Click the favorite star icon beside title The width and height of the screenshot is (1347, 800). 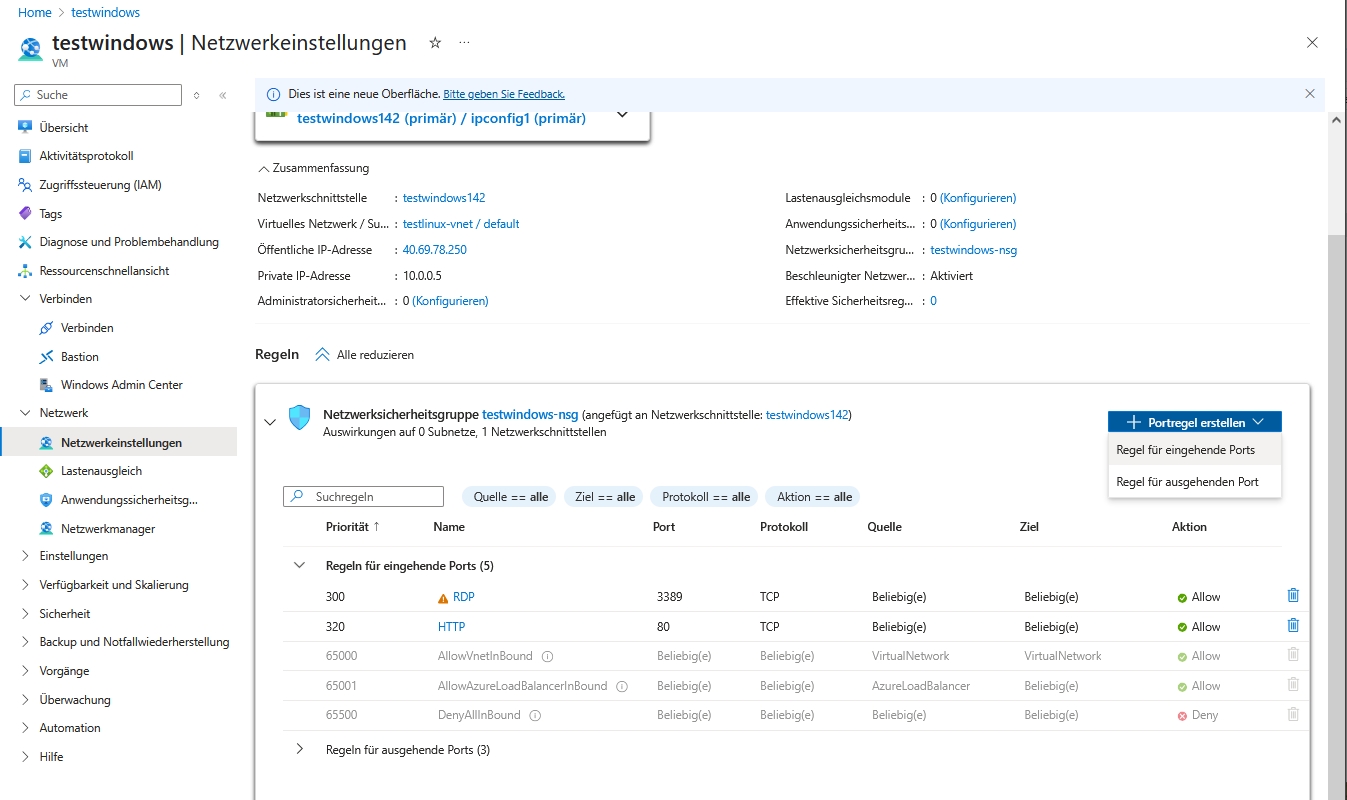[x=435, y=43]
